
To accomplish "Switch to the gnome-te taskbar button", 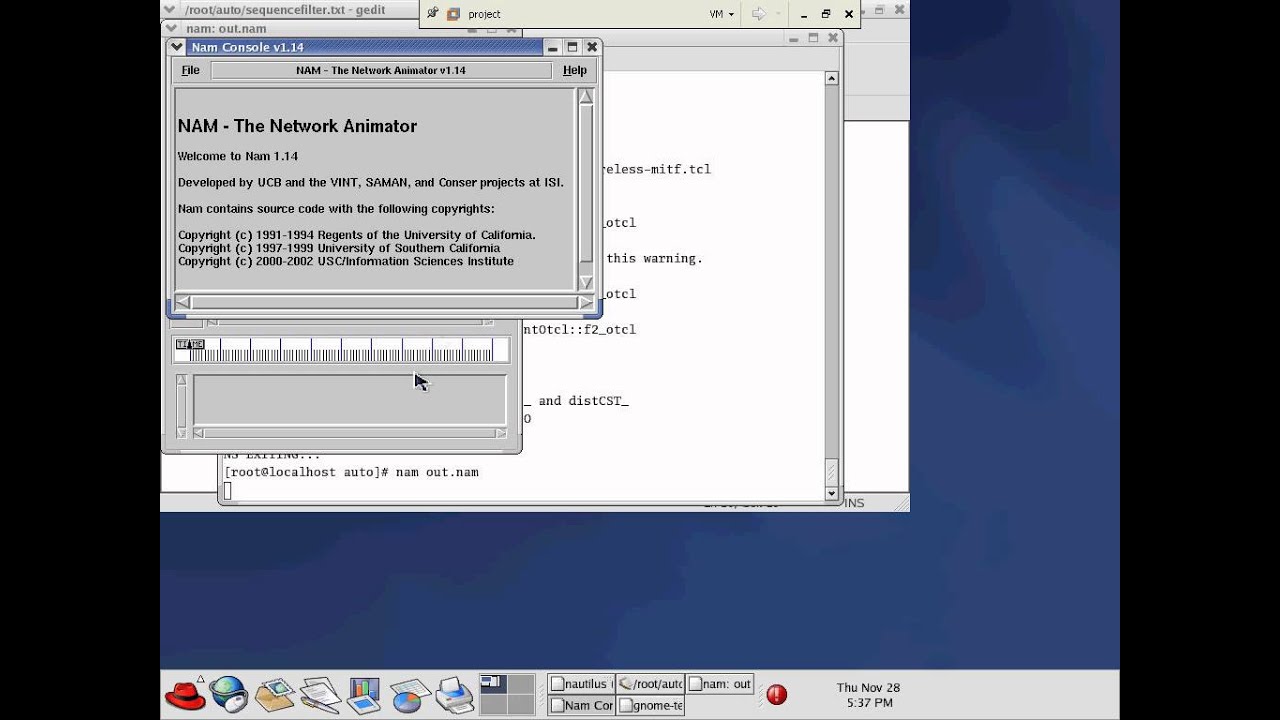I will tap(650, 705).
